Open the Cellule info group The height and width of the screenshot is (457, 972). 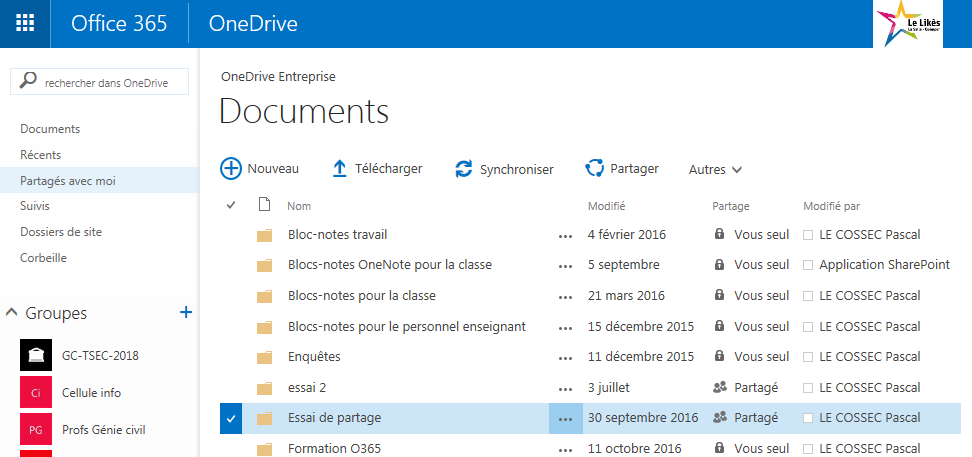(92, 393)
